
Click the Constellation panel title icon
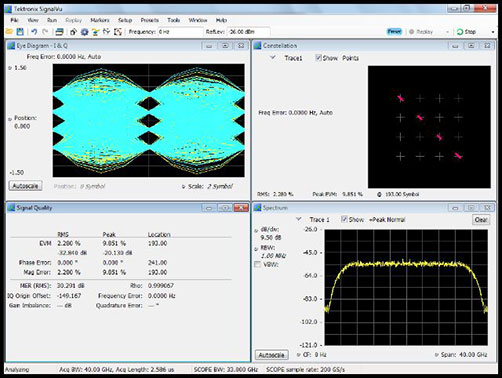(258, 46)
